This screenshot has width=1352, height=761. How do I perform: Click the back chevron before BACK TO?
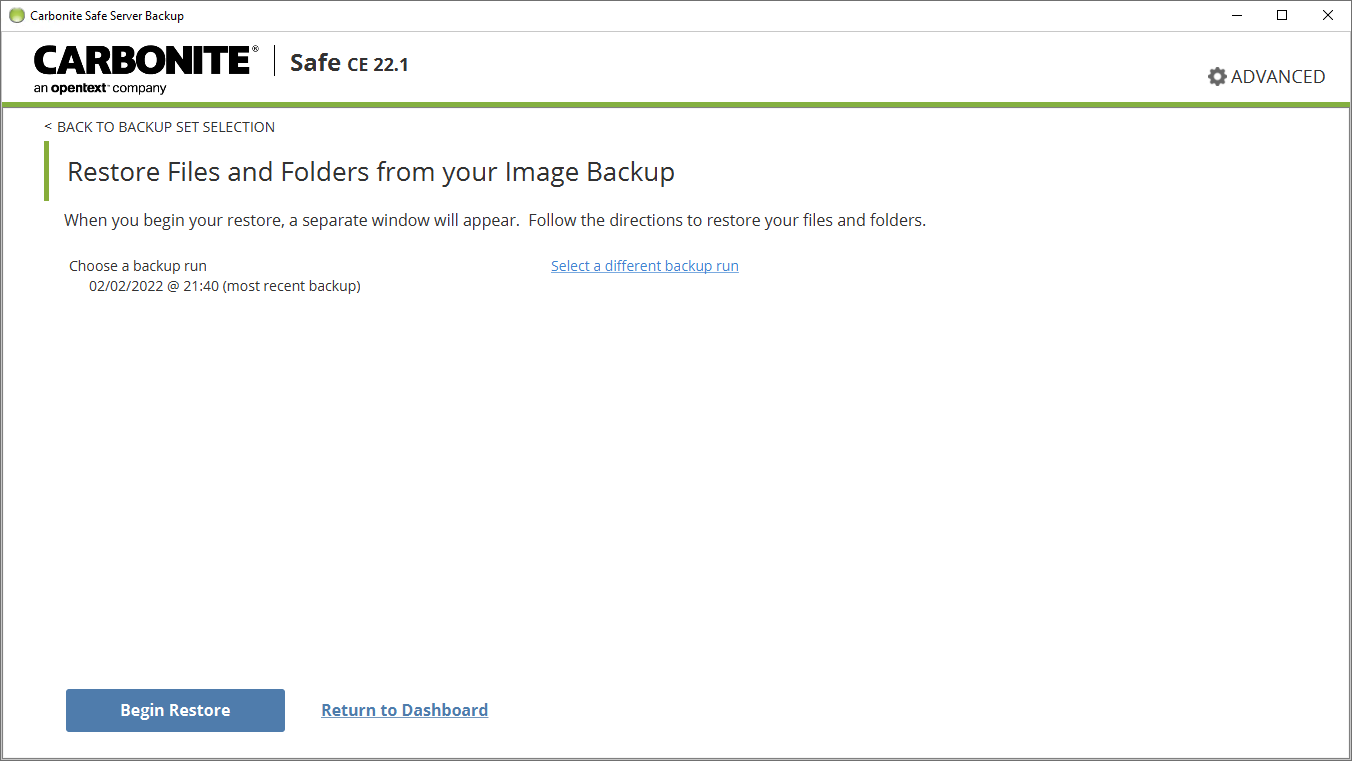tap(48, 127)
